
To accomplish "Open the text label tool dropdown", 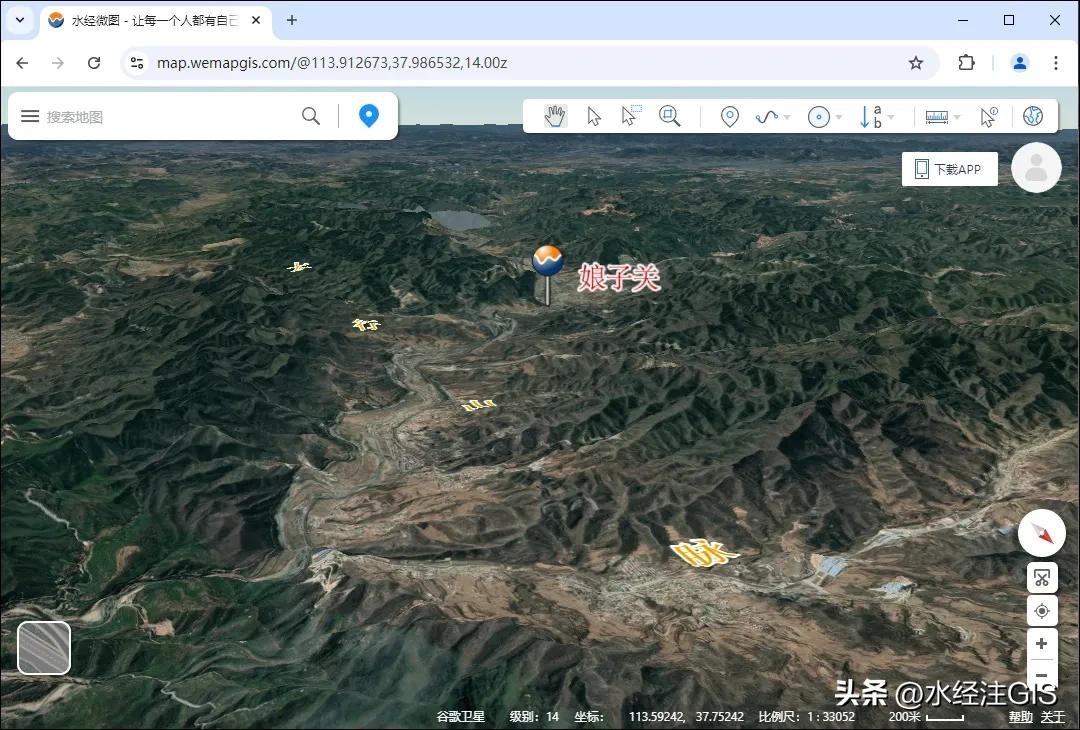I will (x=890, y=117).
